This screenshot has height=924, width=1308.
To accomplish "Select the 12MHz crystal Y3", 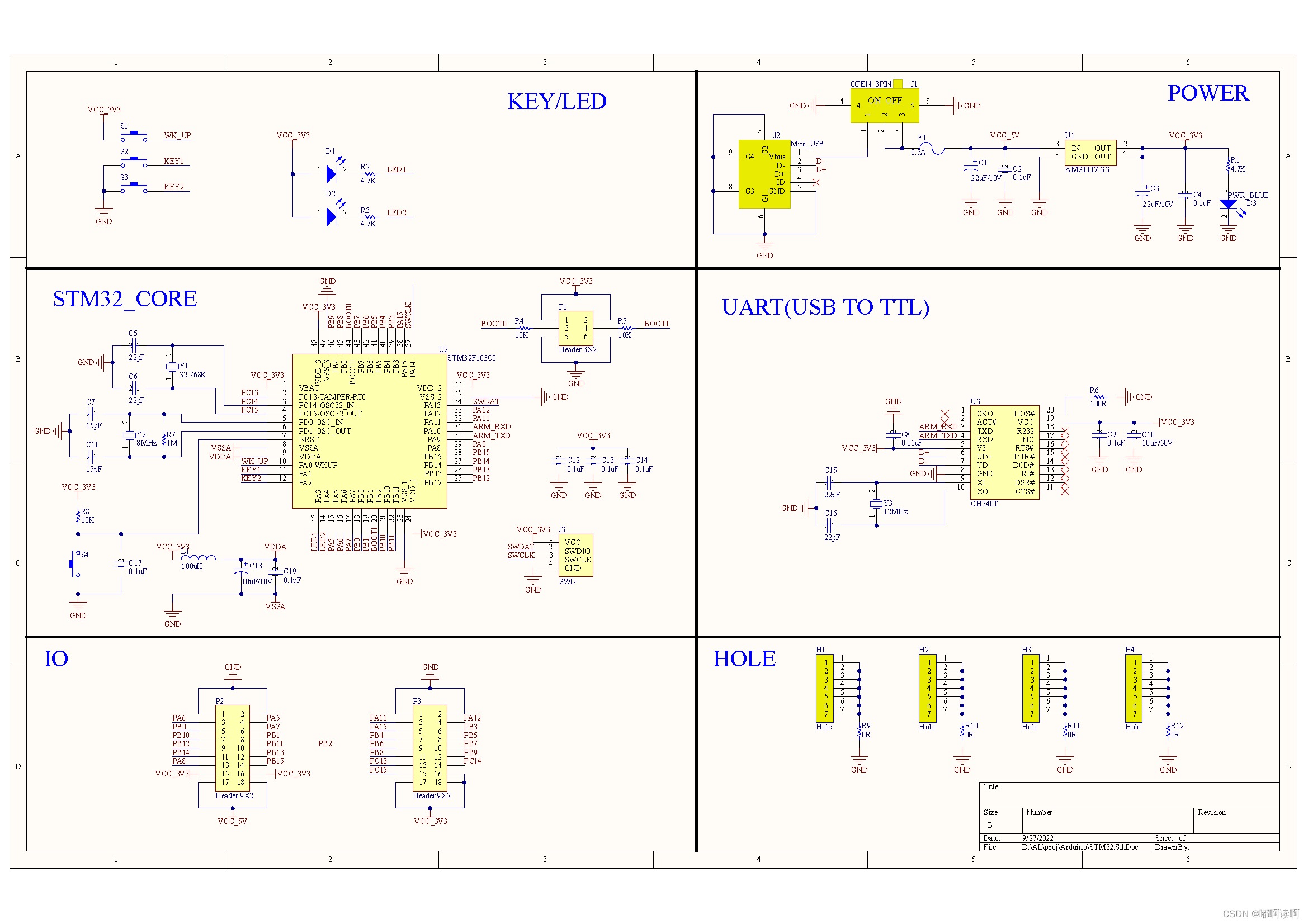I will pos(876,504).
